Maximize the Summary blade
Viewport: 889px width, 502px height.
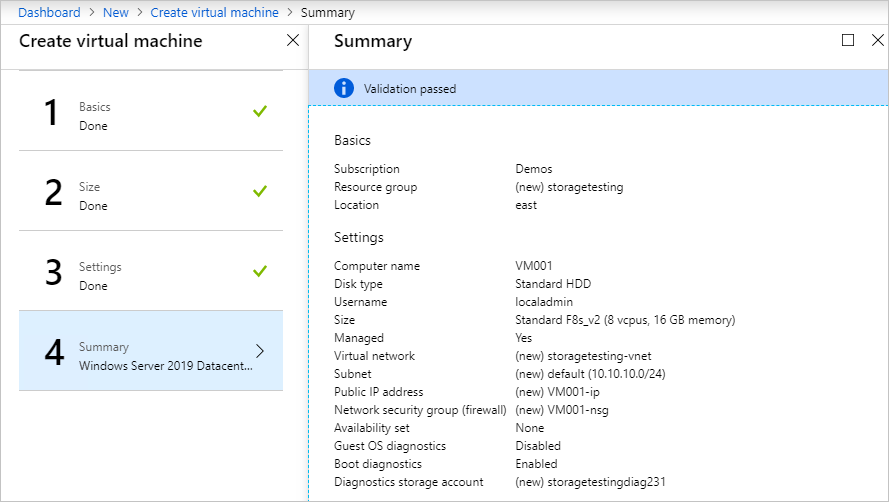848,40
